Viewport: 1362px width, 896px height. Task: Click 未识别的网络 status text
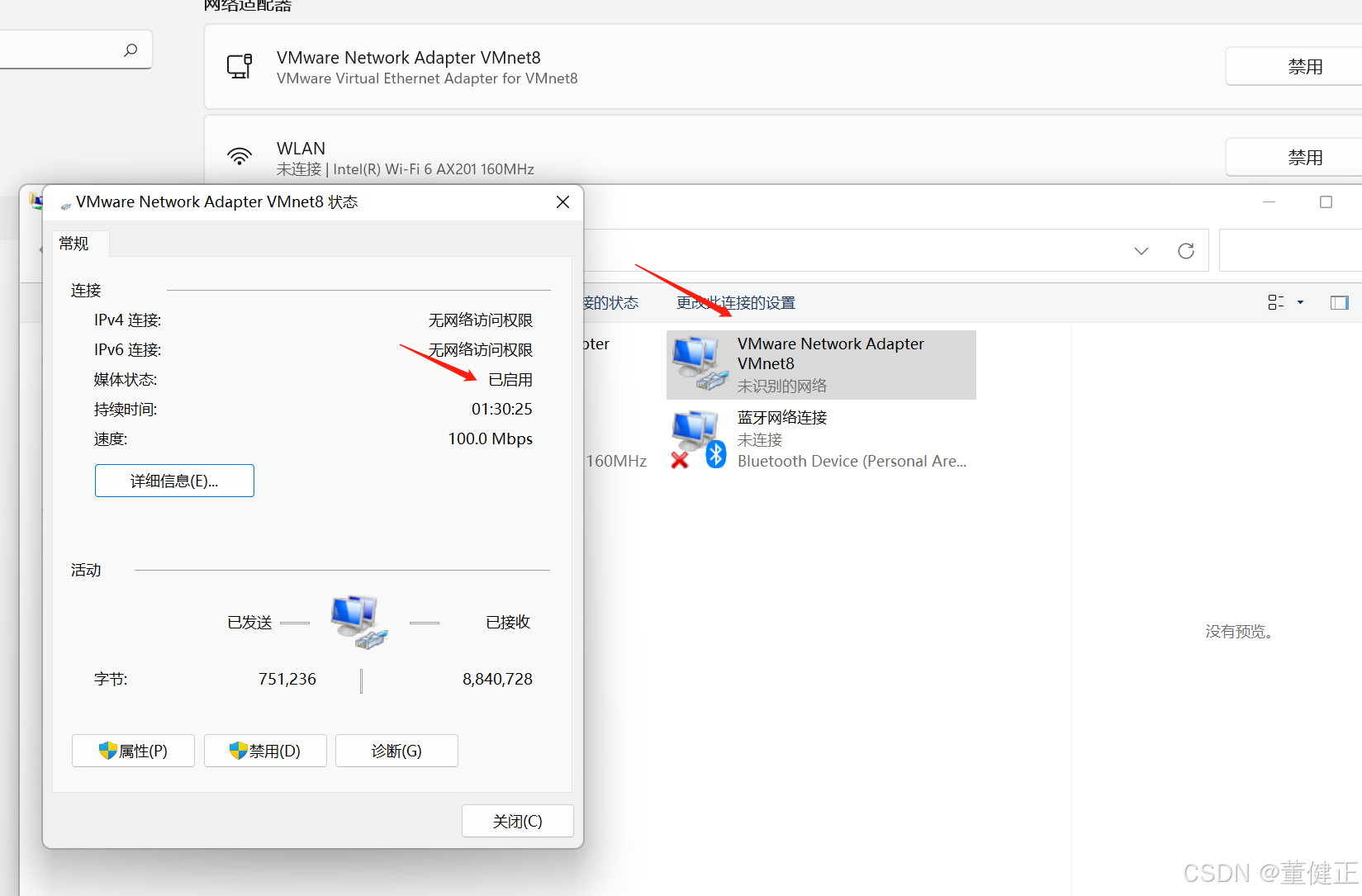pos(782,386)
